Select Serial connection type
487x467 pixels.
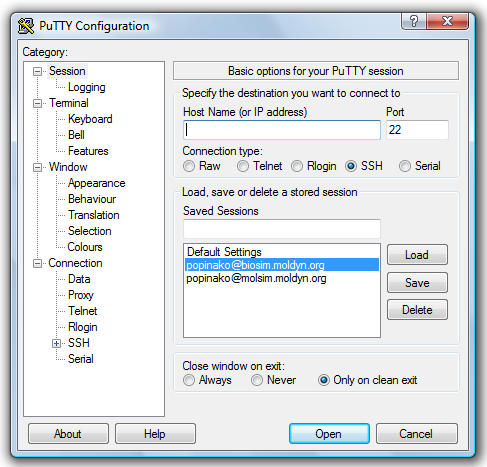tap(405, 166)
